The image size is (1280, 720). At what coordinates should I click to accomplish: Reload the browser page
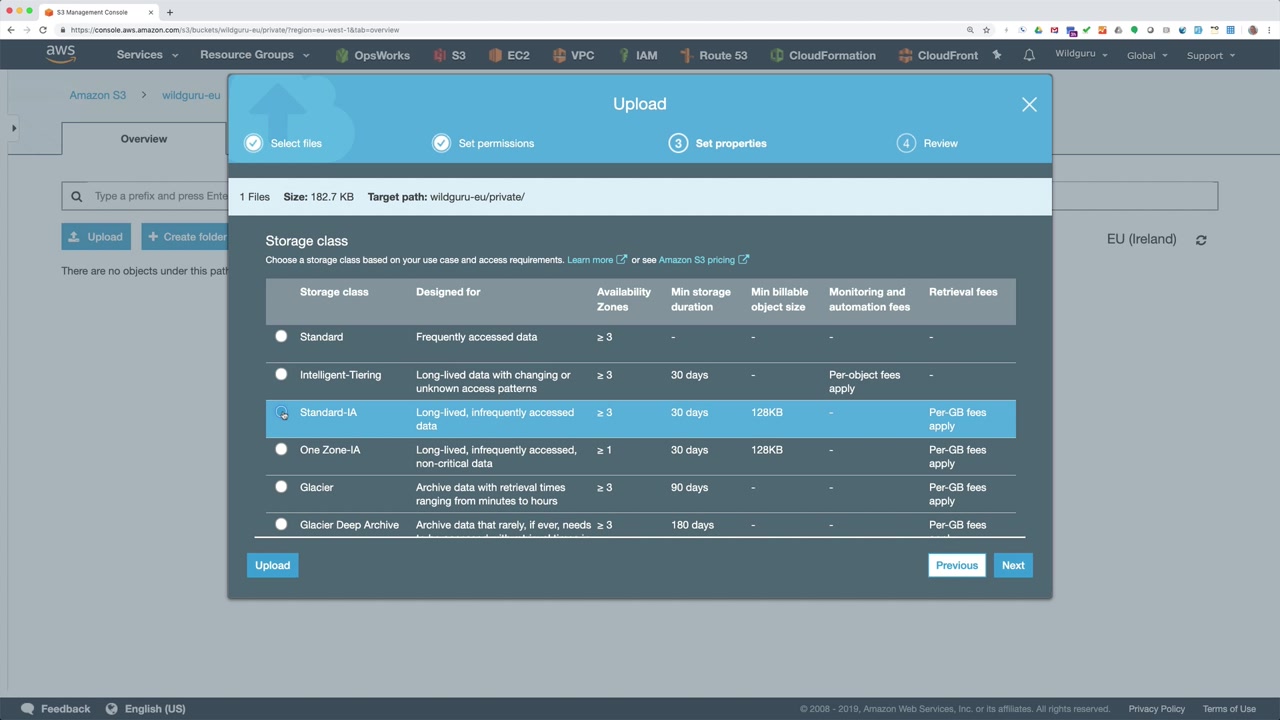(43, 30)
